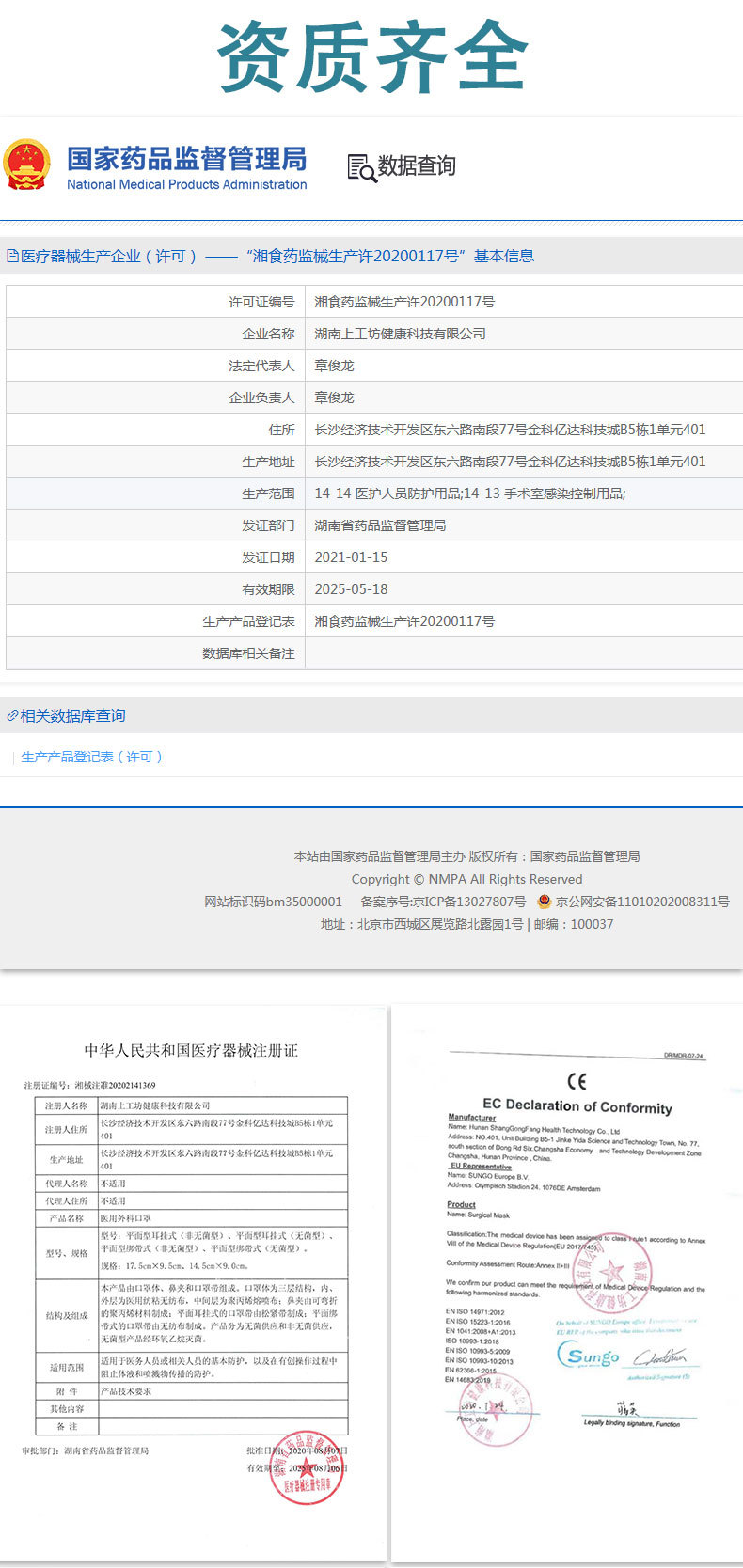Open the 生产产品登记表（许可） link

[92, 757]
